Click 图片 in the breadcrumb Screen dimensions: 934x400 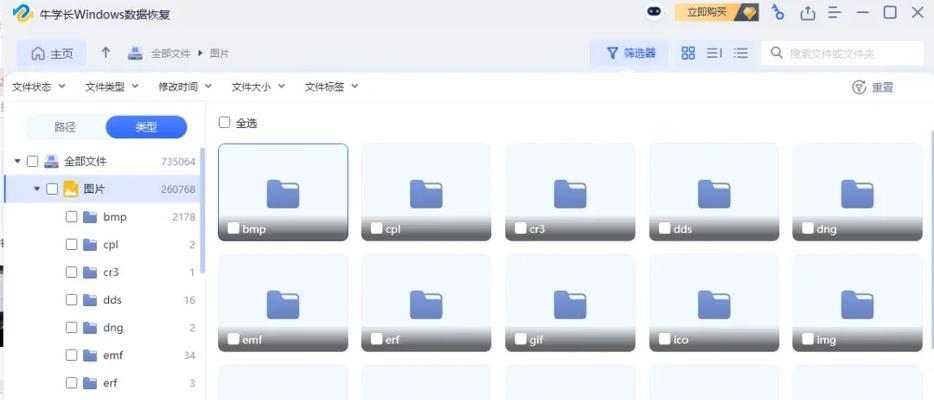[x=219, y=54]
